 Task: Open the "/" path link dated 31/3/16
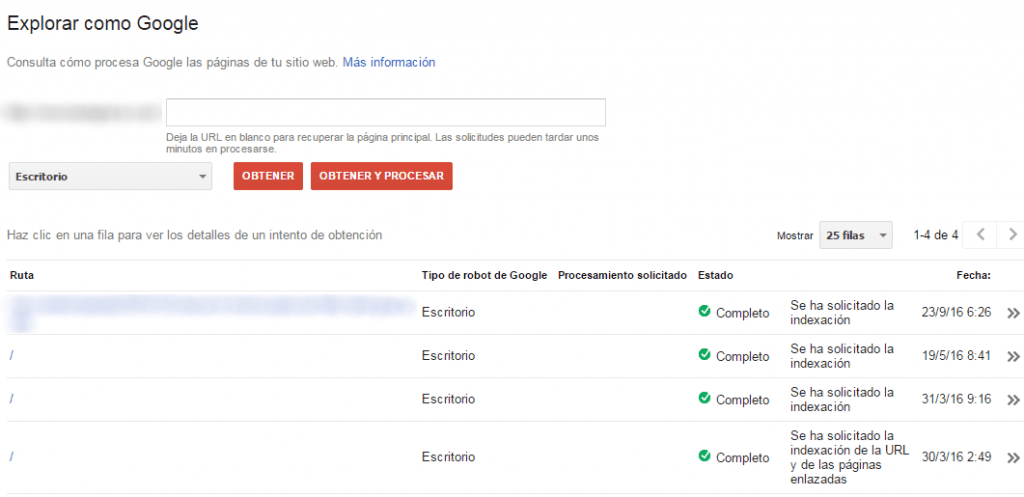(12, 399)
